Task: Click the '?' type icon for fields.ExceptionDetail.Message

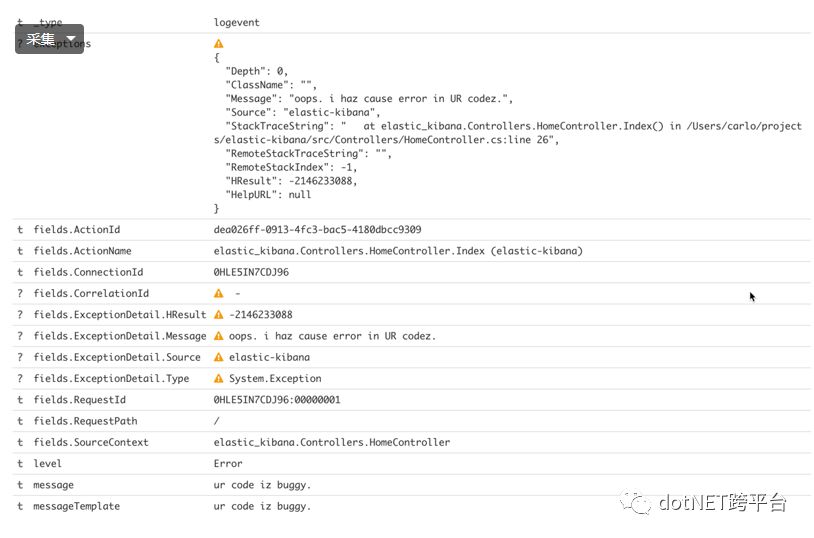Action: point(20,336)
